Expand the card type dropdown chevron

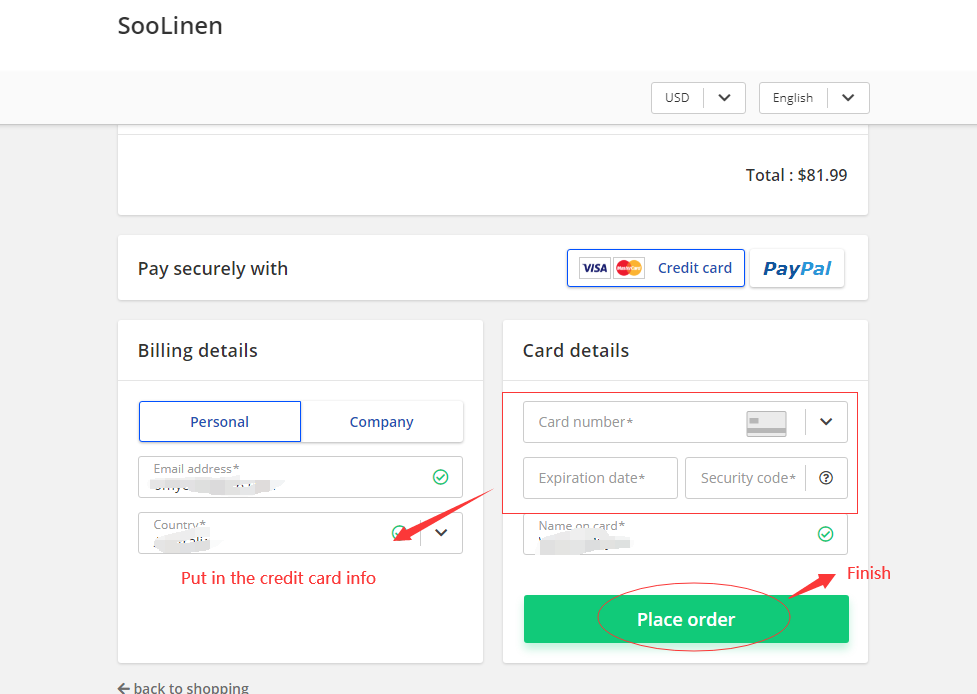[x=826, y=422]
